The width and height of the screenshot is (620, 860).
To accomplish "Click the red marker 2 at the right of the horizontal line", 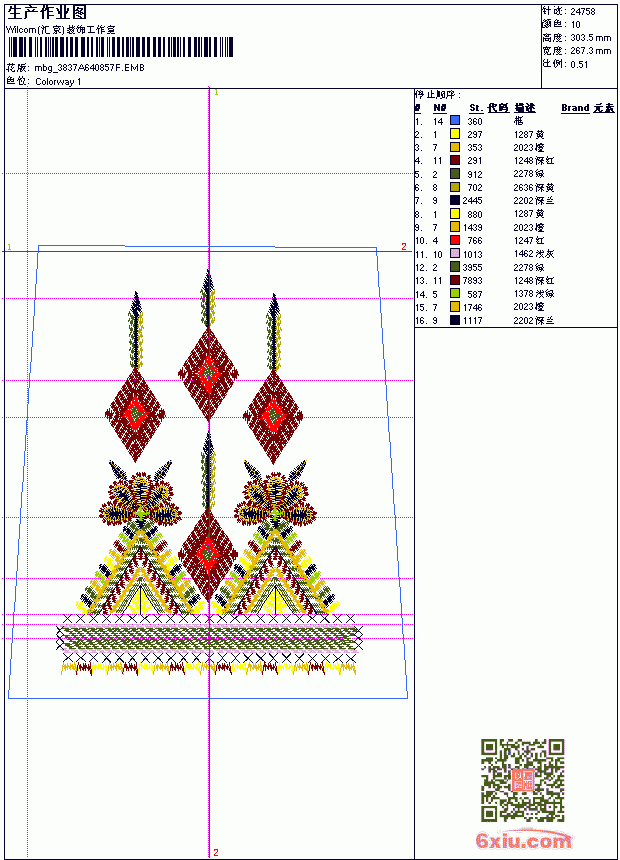I will (x=404, y=246).
